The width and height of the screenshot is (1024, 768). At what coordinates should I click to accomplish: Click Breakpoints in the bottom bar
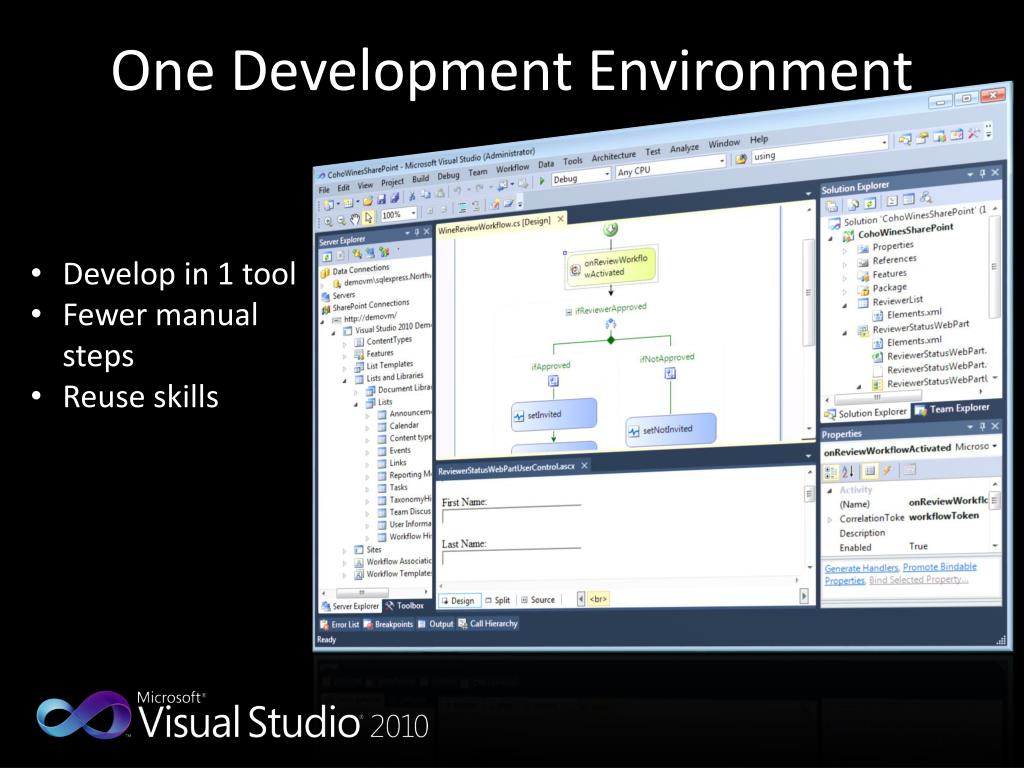(x=388, y=624)
